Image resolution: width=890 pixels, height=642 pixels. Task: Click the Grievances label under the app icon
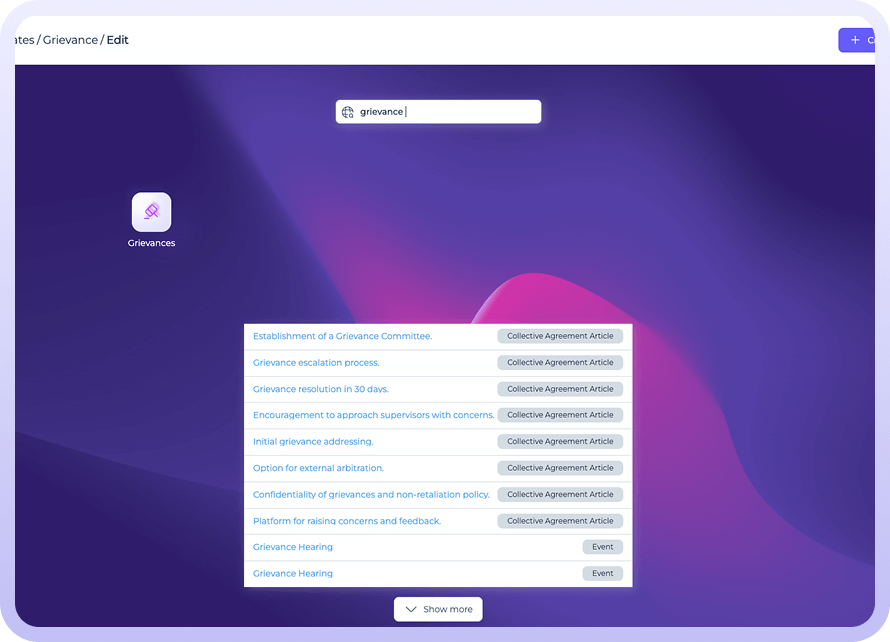(x=151, y=243)
